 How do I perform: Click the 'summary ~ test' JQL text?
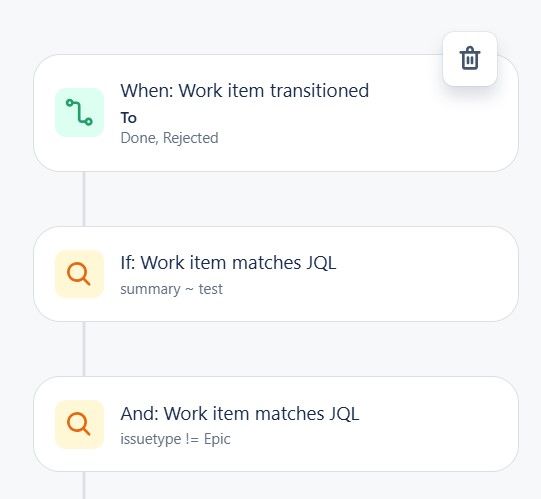coord(171,289)
